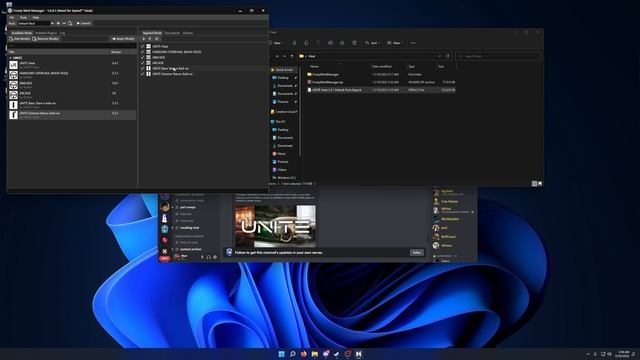The height and width of the screenshot is (360, 640).
Task: Uncheck HANDLING OVERHAUL in applied mods
Action: (x=142, y=52)
